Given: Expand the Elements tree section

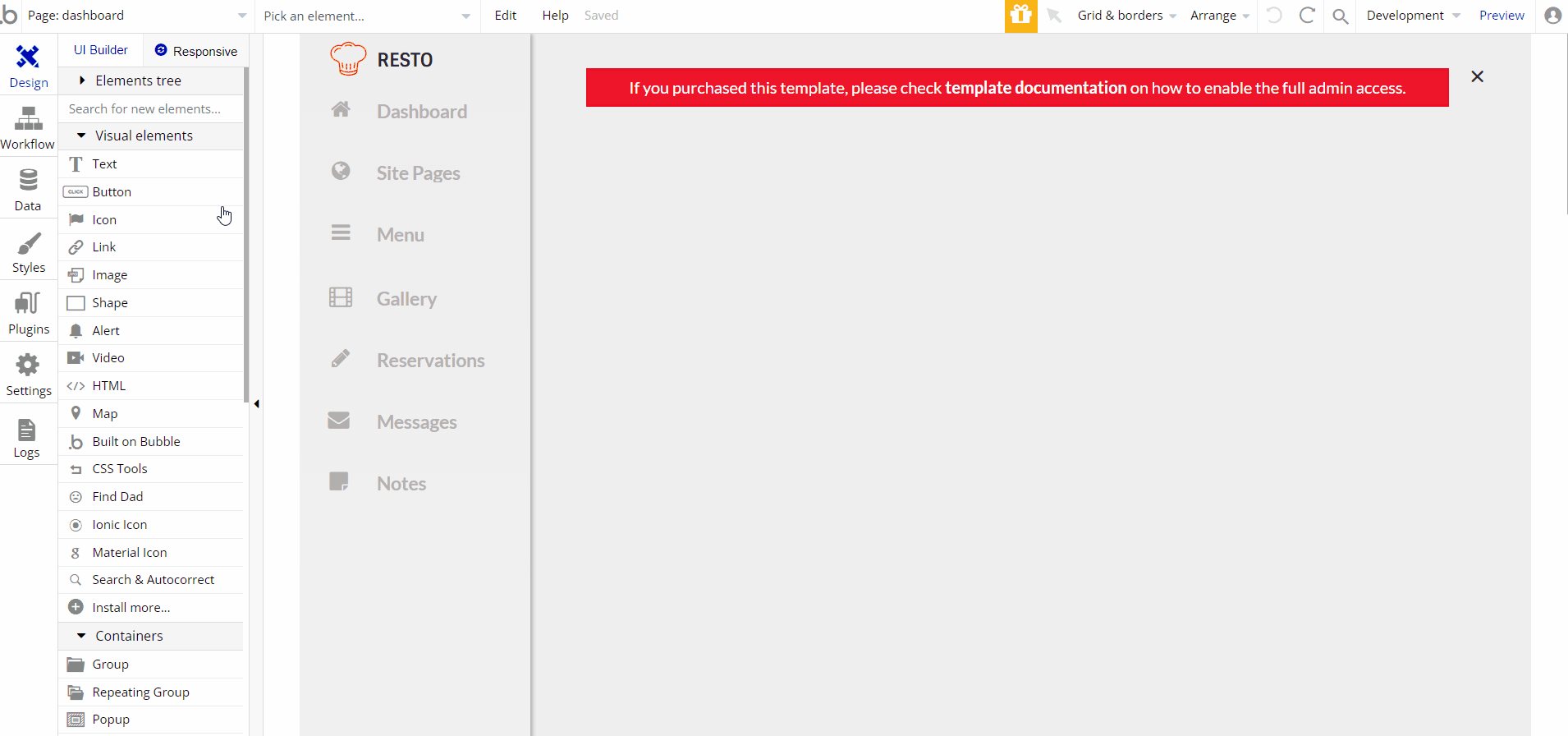Looking at the screenshot, I should (x=151, y=80).
